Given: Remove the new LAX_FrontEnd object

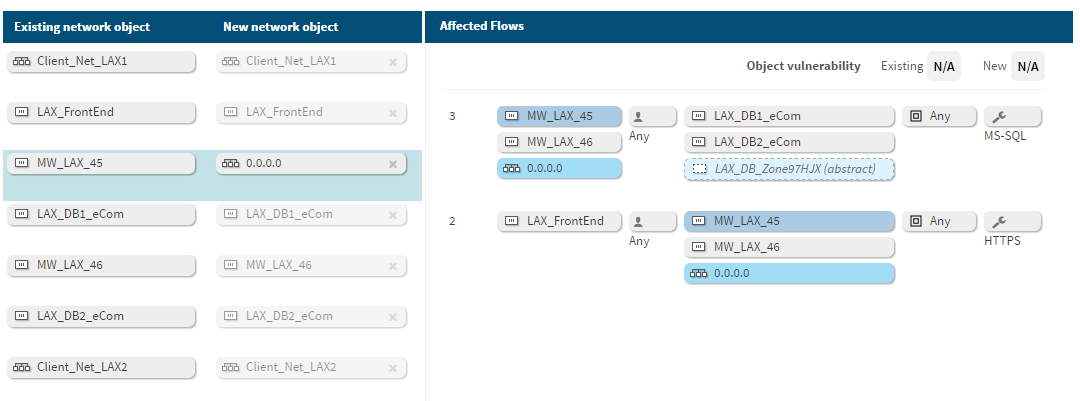Looking at the screenshot, I should (392, 113).
